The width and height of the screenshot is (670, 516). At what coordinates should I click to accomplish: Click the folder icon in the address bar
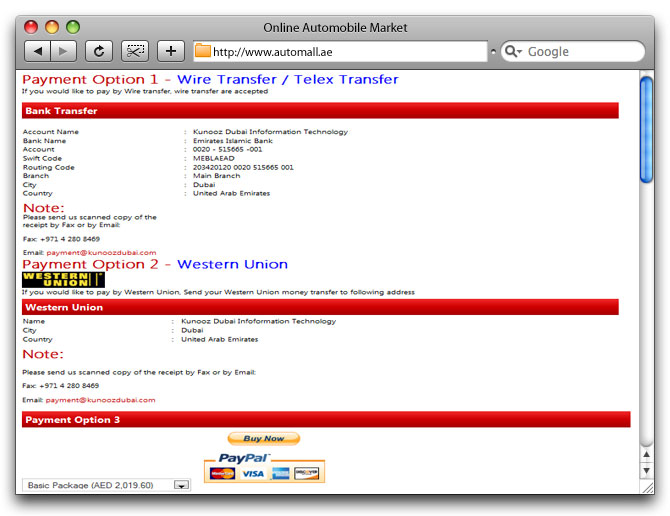click(x=203, y=51)
